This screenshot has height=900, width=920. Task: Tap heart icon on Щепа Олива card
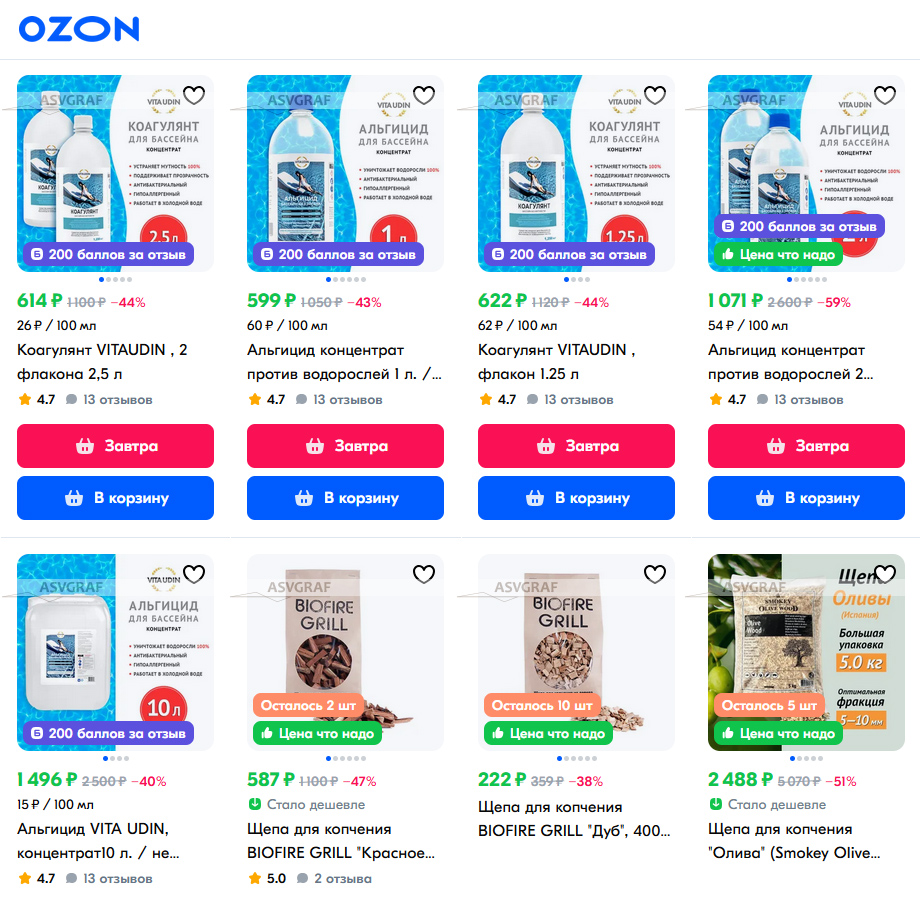(885, 573)
